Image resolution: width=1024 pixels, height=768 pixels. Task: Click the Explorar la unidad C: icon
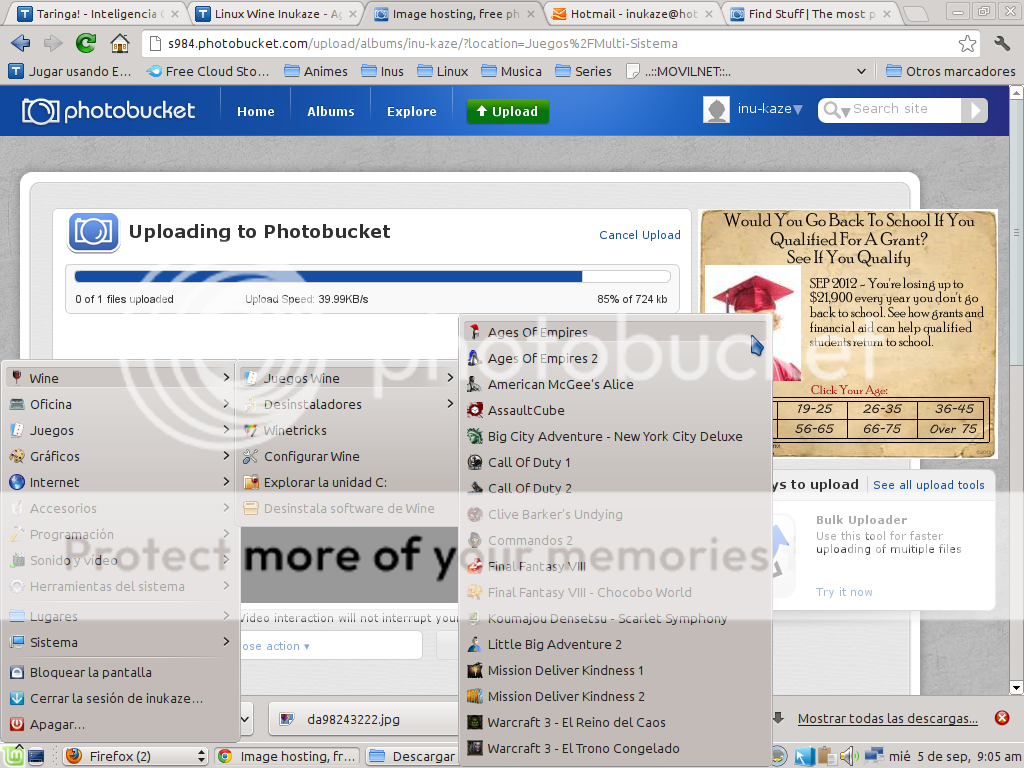pyautogui.click(x=250, y=483)
